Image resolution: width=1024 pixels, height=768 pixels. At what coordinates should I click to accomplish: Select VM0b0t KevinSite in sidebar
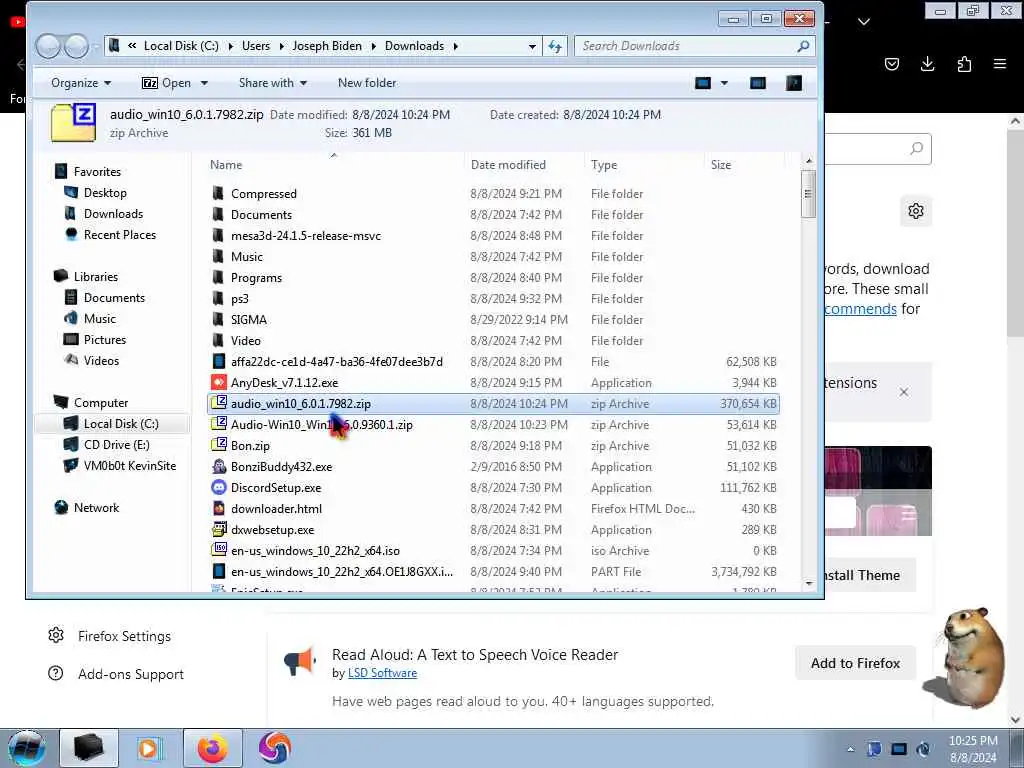[129, 466]
